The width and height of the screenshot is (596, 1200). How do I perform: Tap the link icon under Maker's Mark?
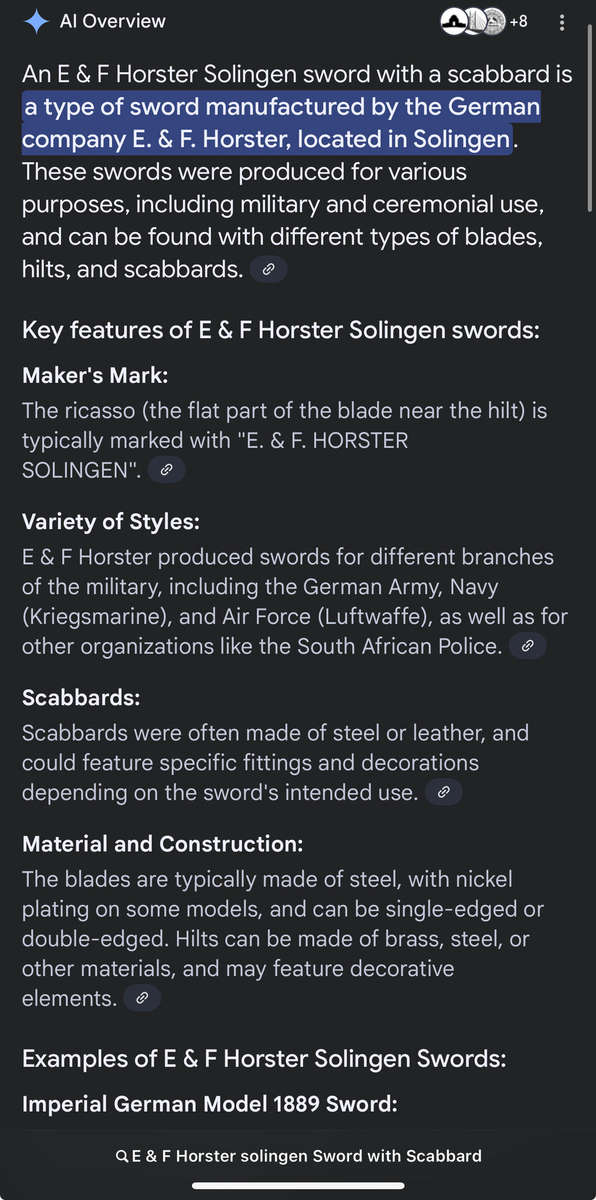pos(166,469)
